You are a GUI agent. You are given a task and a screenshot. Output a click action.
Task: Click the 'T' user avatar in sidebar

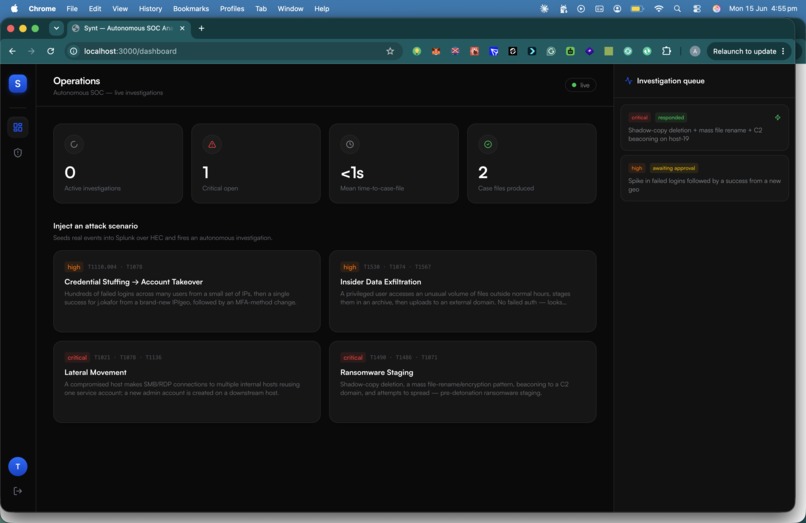pyautogui.click(x=17, y=466)
